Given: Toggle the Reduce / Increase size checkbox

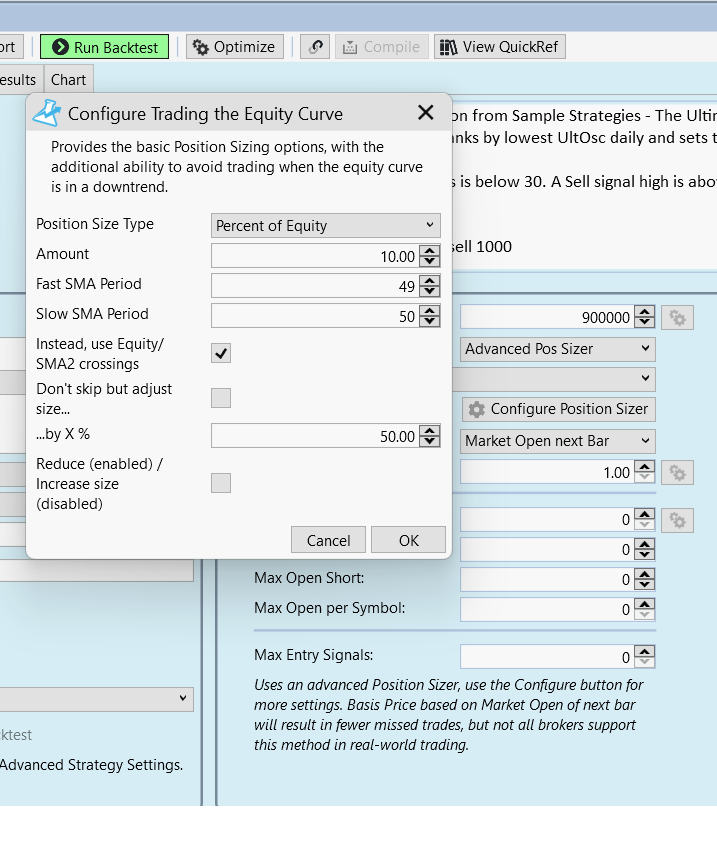Looking at the screenshot, I should 221,483.
